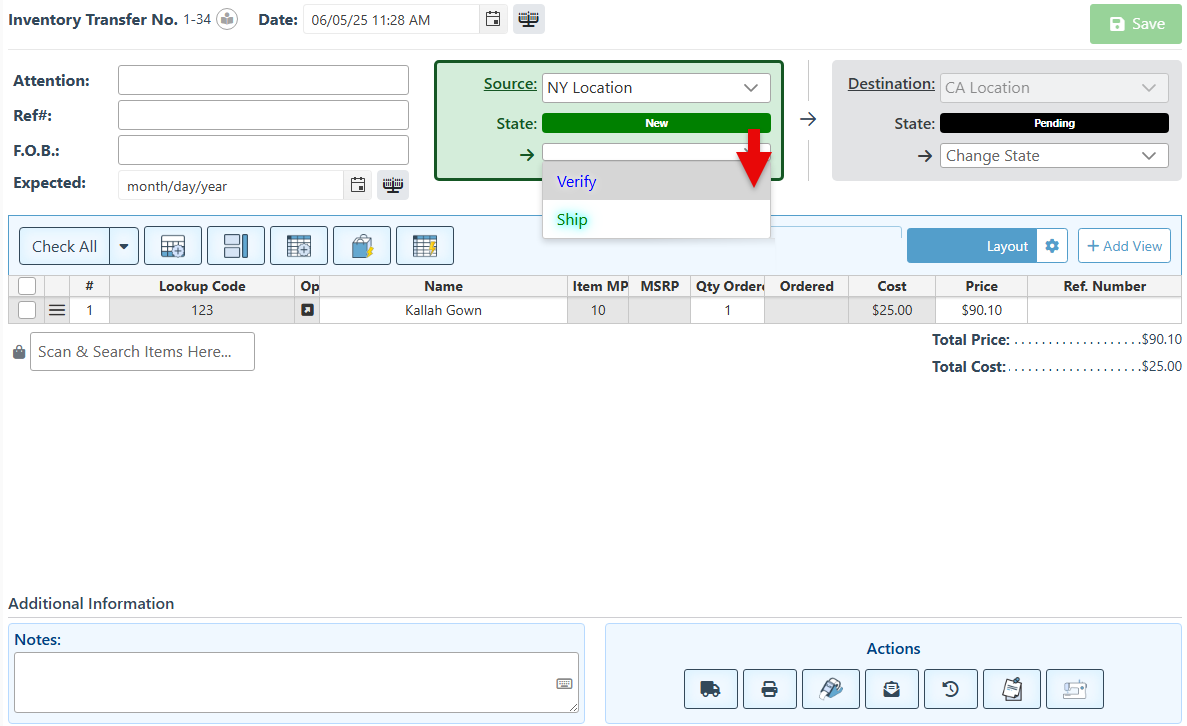1187x726 pixels.
Task: Open the calendar picker for Expected date
Action: tap(357, 185)
